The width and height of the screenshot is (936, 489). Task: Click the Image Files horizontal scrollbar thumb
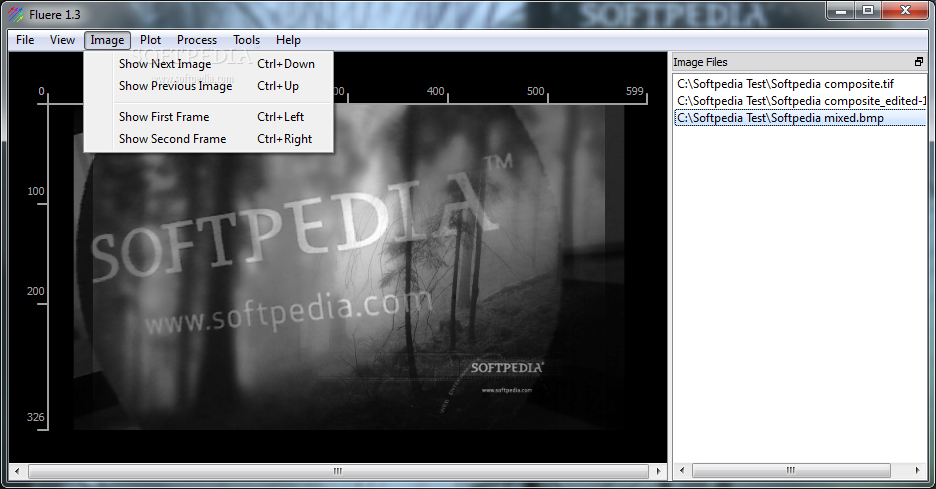pos(791,470)
